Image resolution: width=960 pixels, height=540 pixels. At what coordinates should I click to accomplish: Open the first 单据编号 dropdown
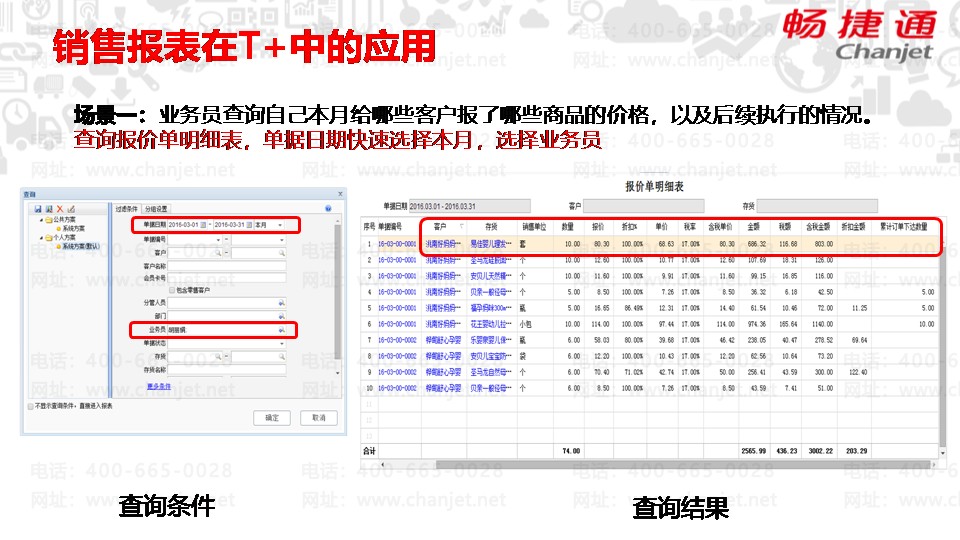tap(219, 239)
